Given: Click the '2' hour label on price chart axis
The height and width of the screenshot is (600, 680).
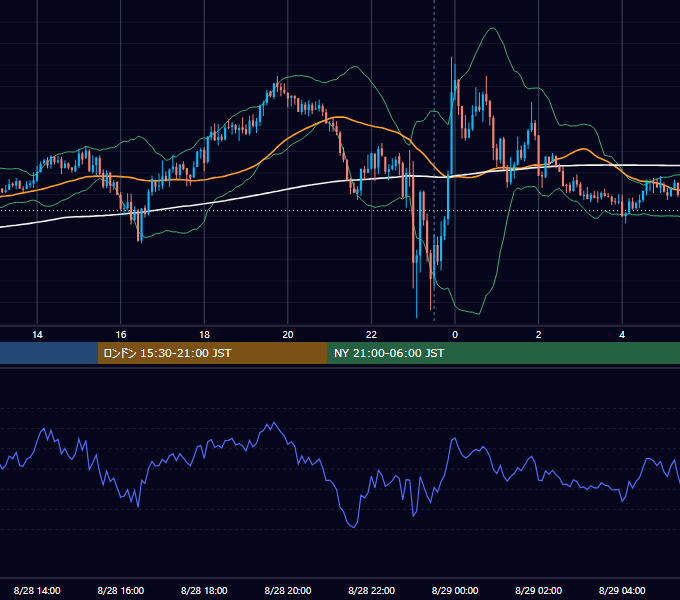Looking at the screenshot, I should (539, 335).
